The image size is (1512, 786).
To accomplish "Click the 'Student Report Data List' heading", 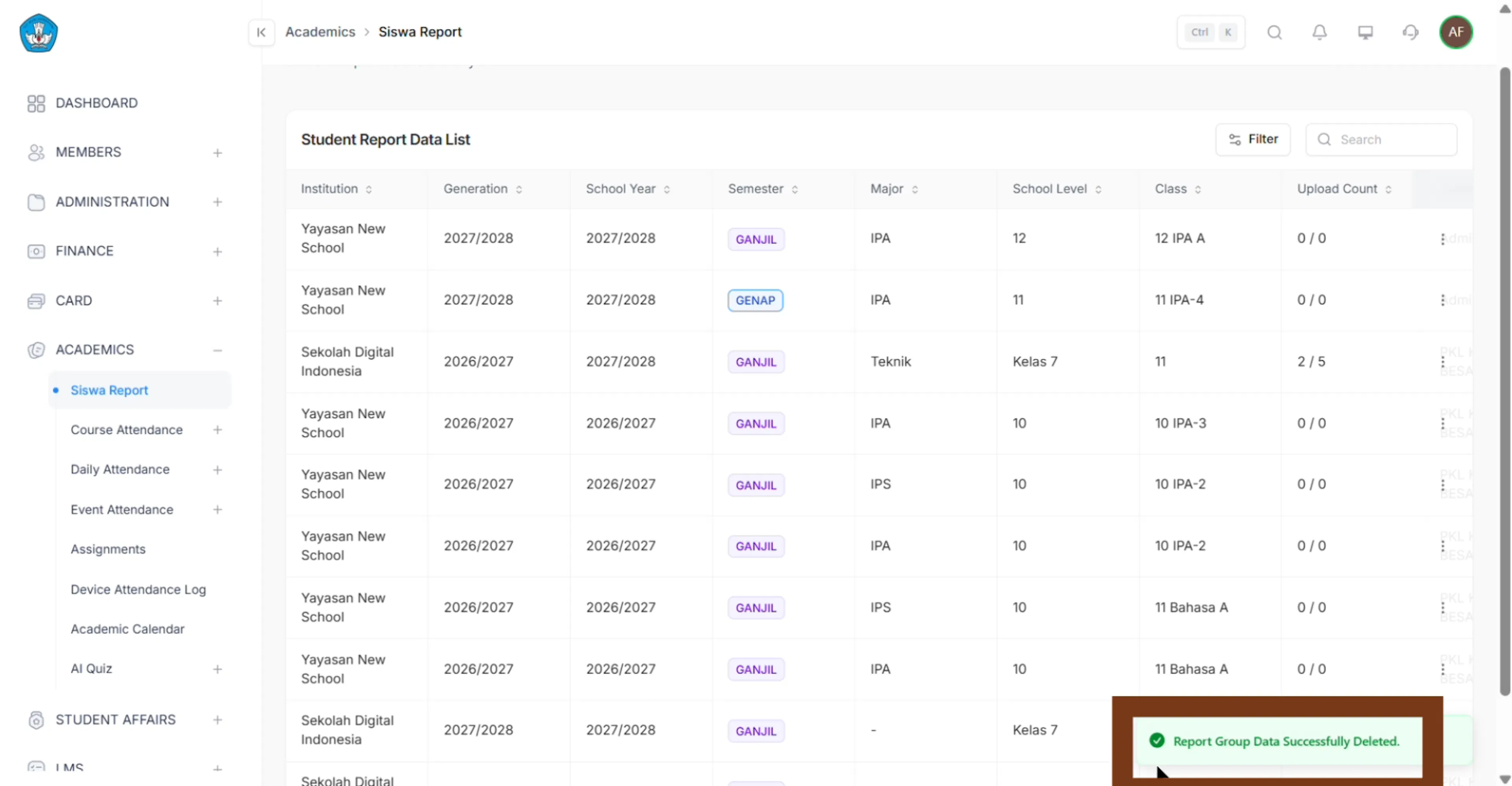I will tap(385, 140).
